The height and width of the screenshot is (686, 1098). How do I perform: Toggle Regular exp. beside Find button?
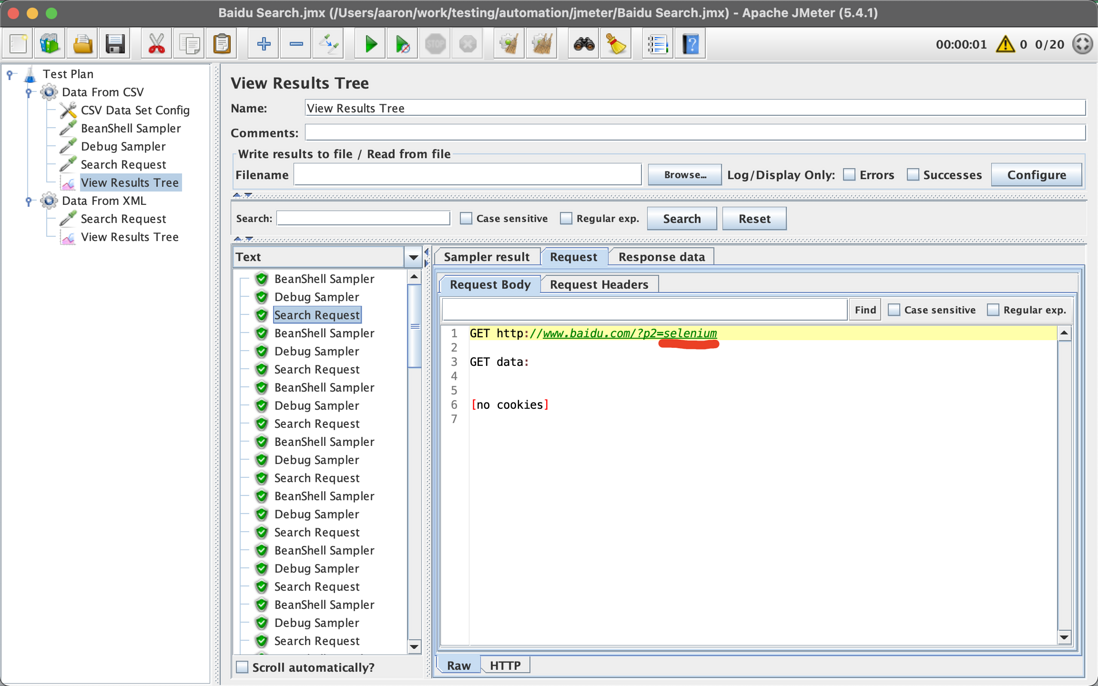point(993,309)
